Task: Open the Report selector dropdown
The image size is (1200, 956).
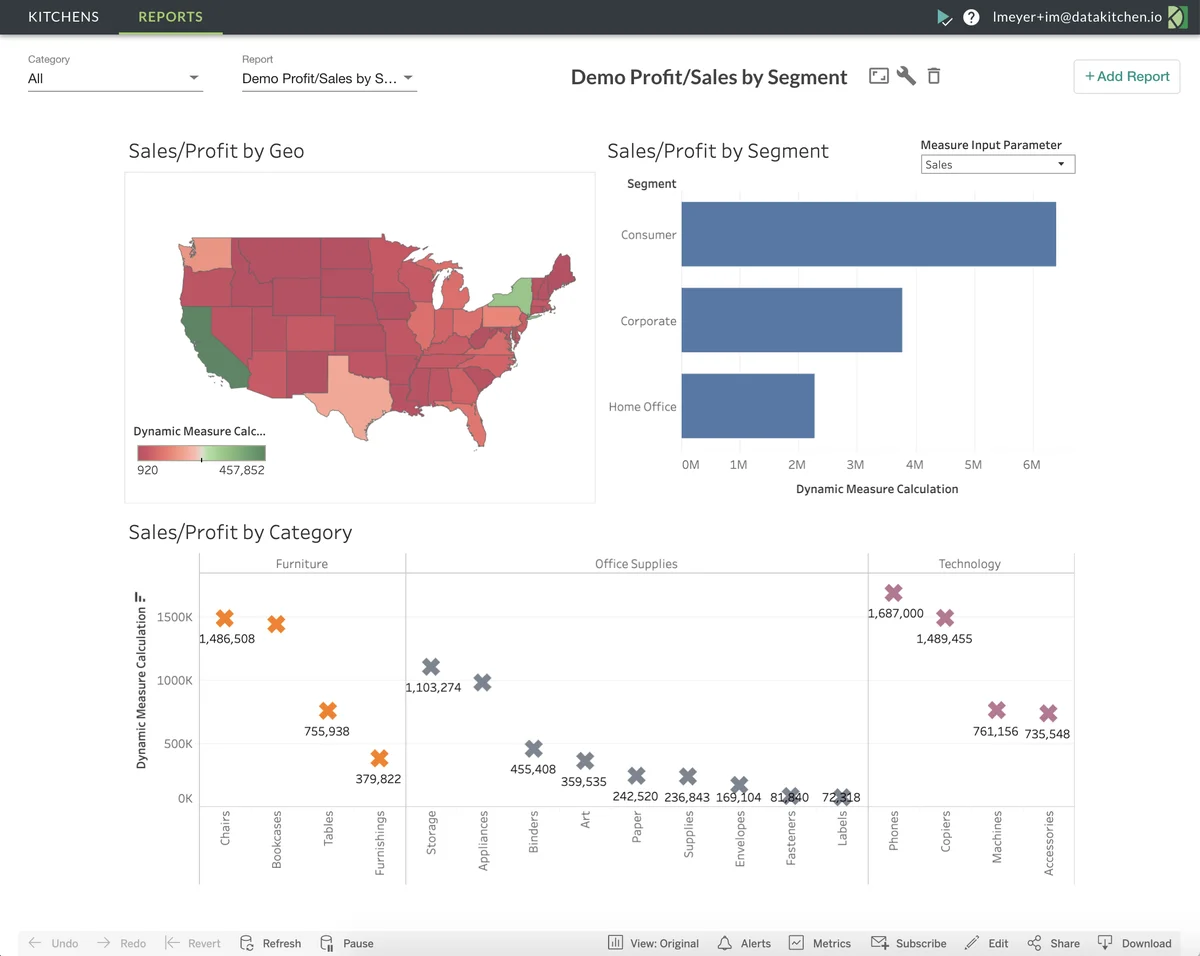Action: tap(329, 78)
